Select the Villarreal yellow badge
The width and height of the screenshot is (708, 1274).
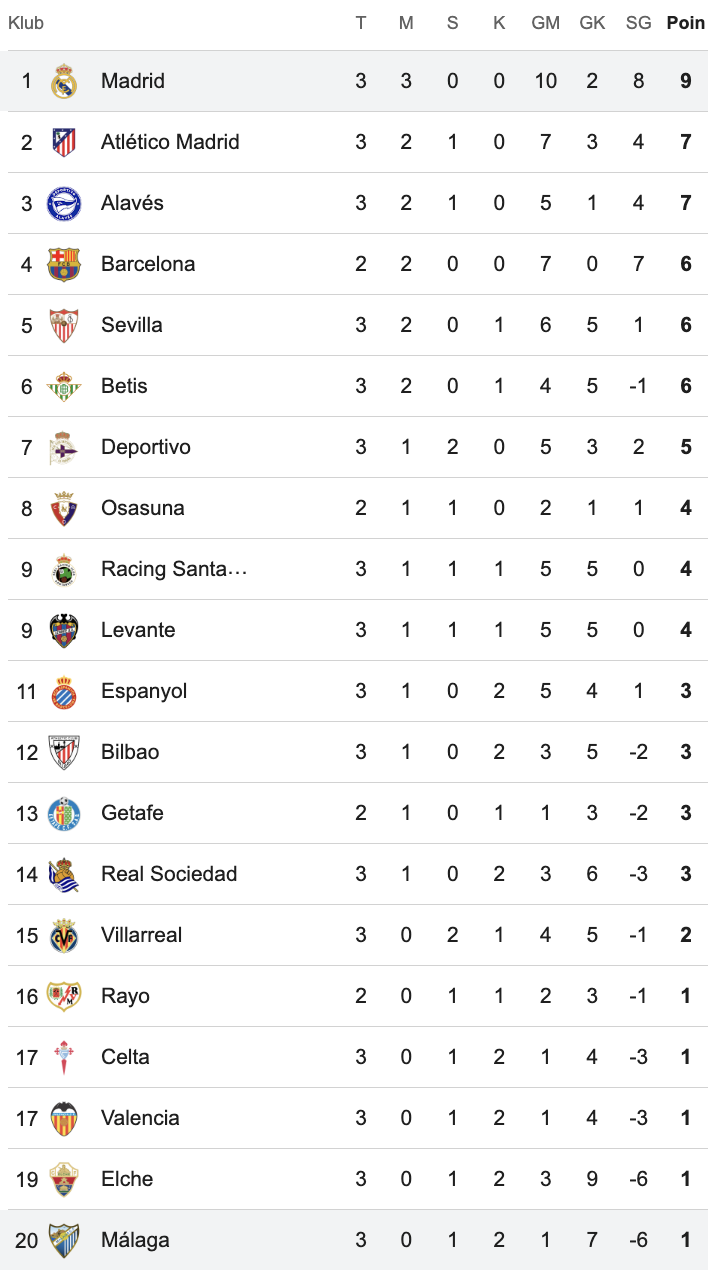coord(64,935)
